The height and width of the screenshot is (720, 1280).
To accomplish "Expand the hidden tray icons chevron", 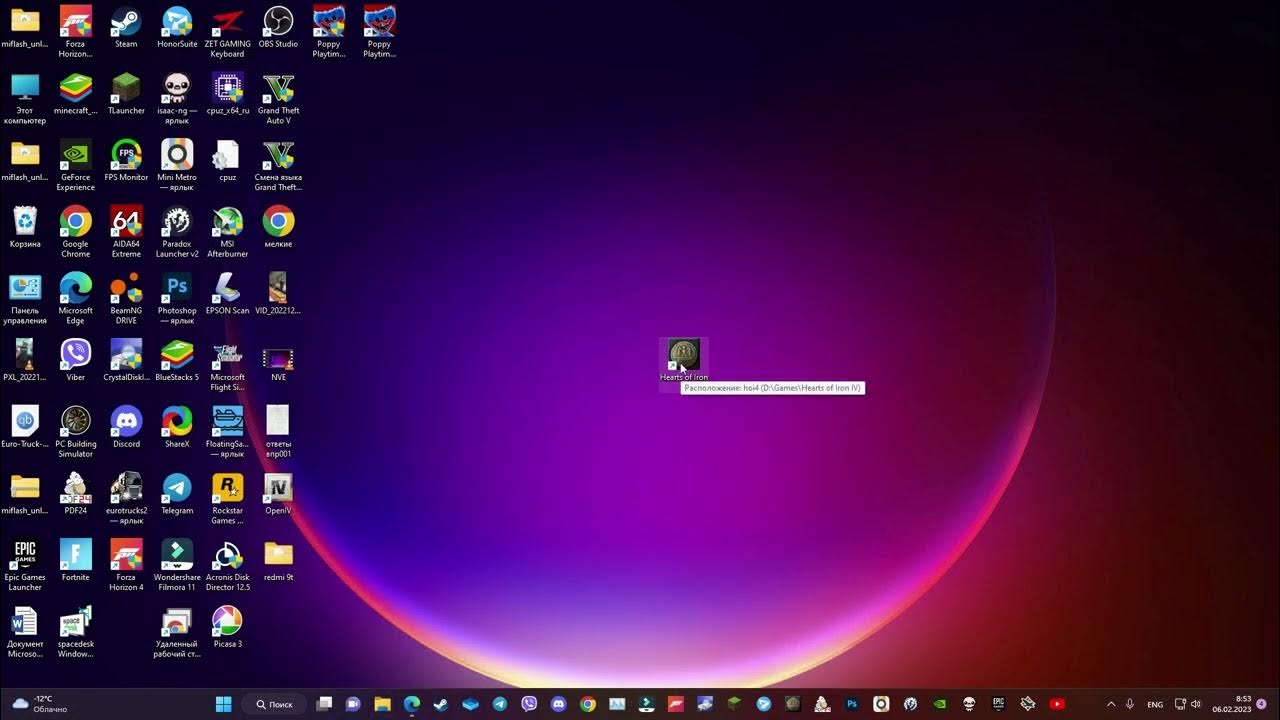I will coord(1110,704).
